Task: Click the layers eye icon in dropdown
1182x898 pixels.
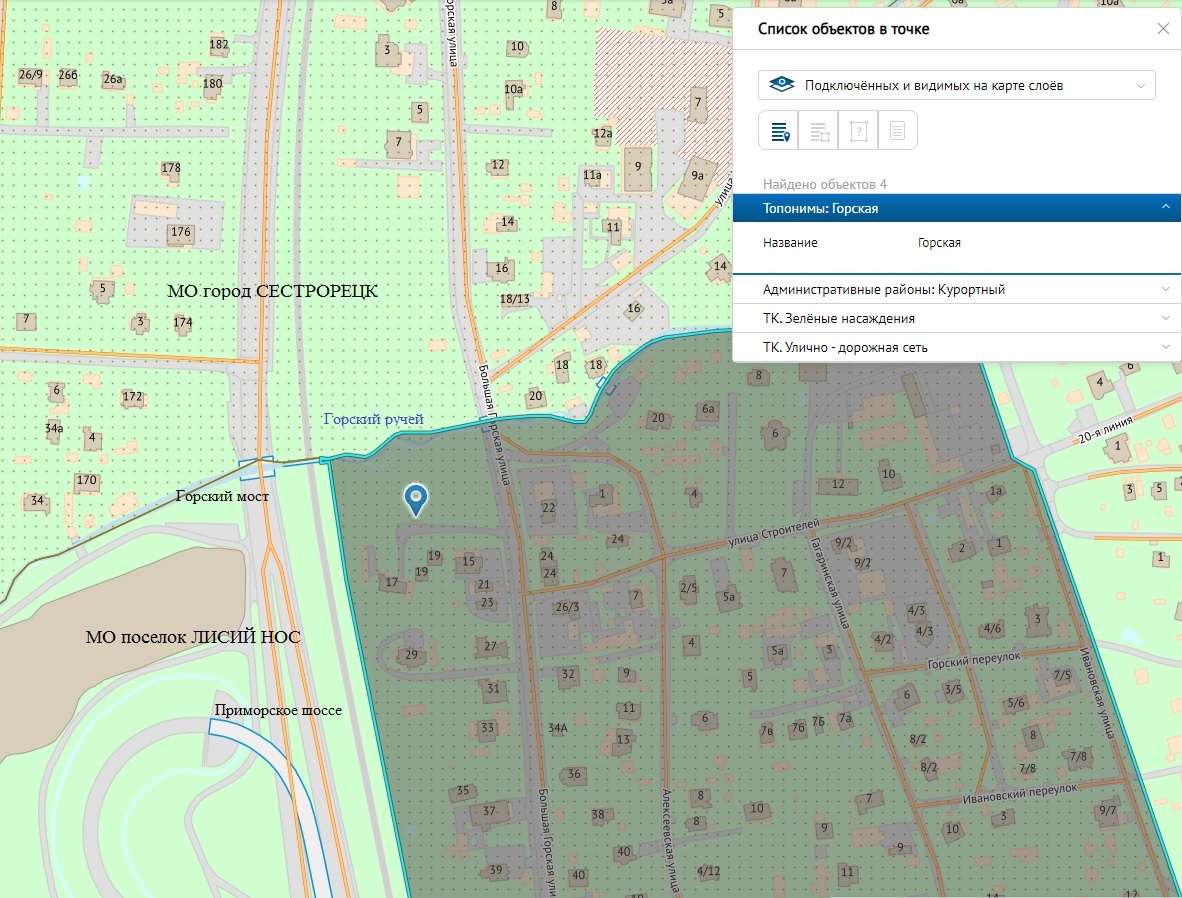Action: tap(781, 86)
